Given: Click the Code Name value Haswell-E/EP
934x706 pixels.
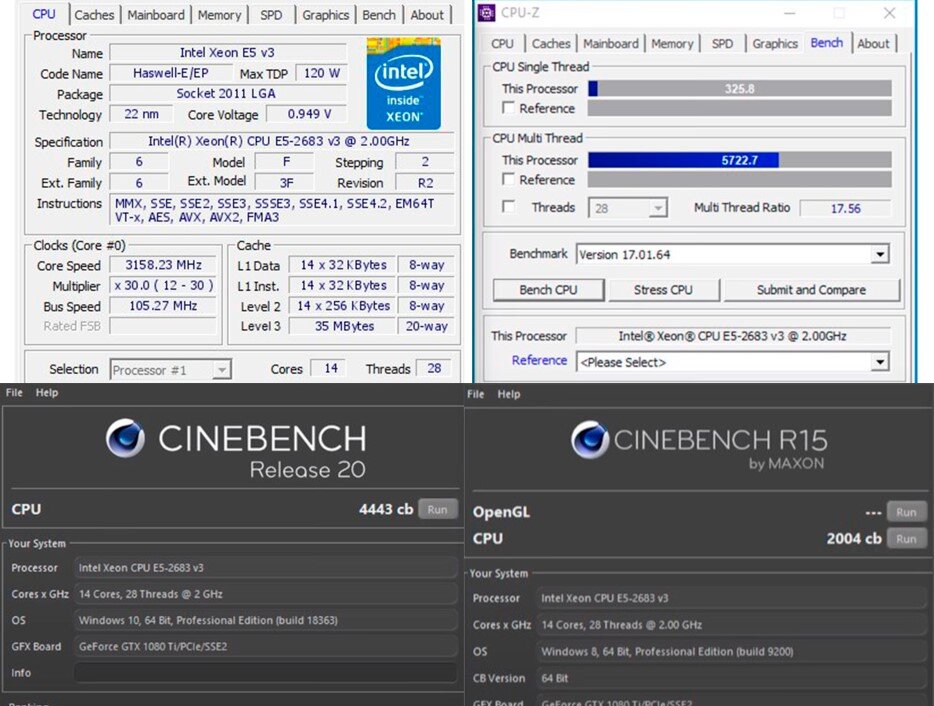Looking at the screenshot, I should click(x=170, y=73).
